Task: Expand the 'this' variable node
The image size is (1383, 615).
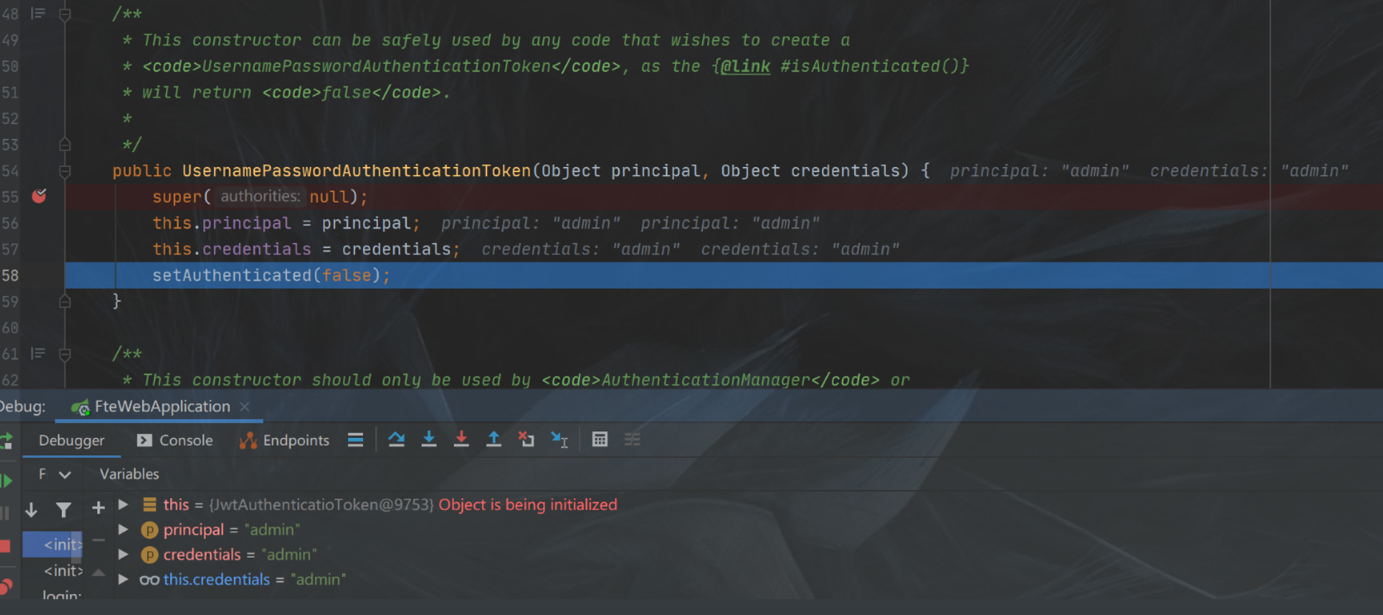Action: pyautogui.click(x=123, y=505)
